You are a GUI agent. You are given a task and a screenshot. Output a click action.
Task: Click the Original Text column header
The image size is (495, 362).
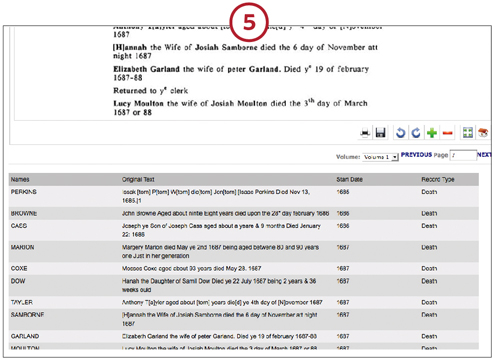click(138, 180)
